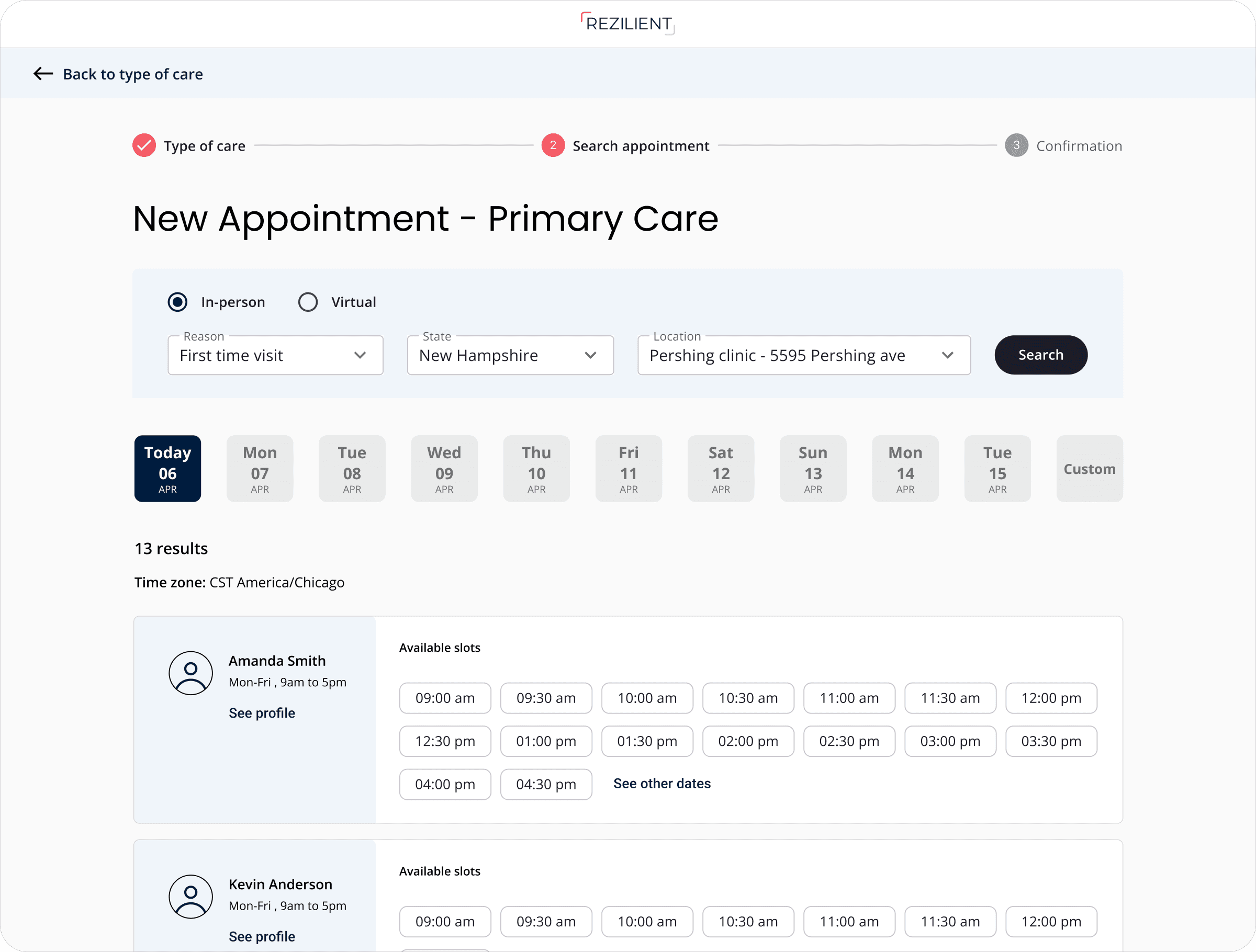The height and width of the screenshot is (952, 1256).
Task: Expand the State dropdown
Action: [x=510, y=355]
